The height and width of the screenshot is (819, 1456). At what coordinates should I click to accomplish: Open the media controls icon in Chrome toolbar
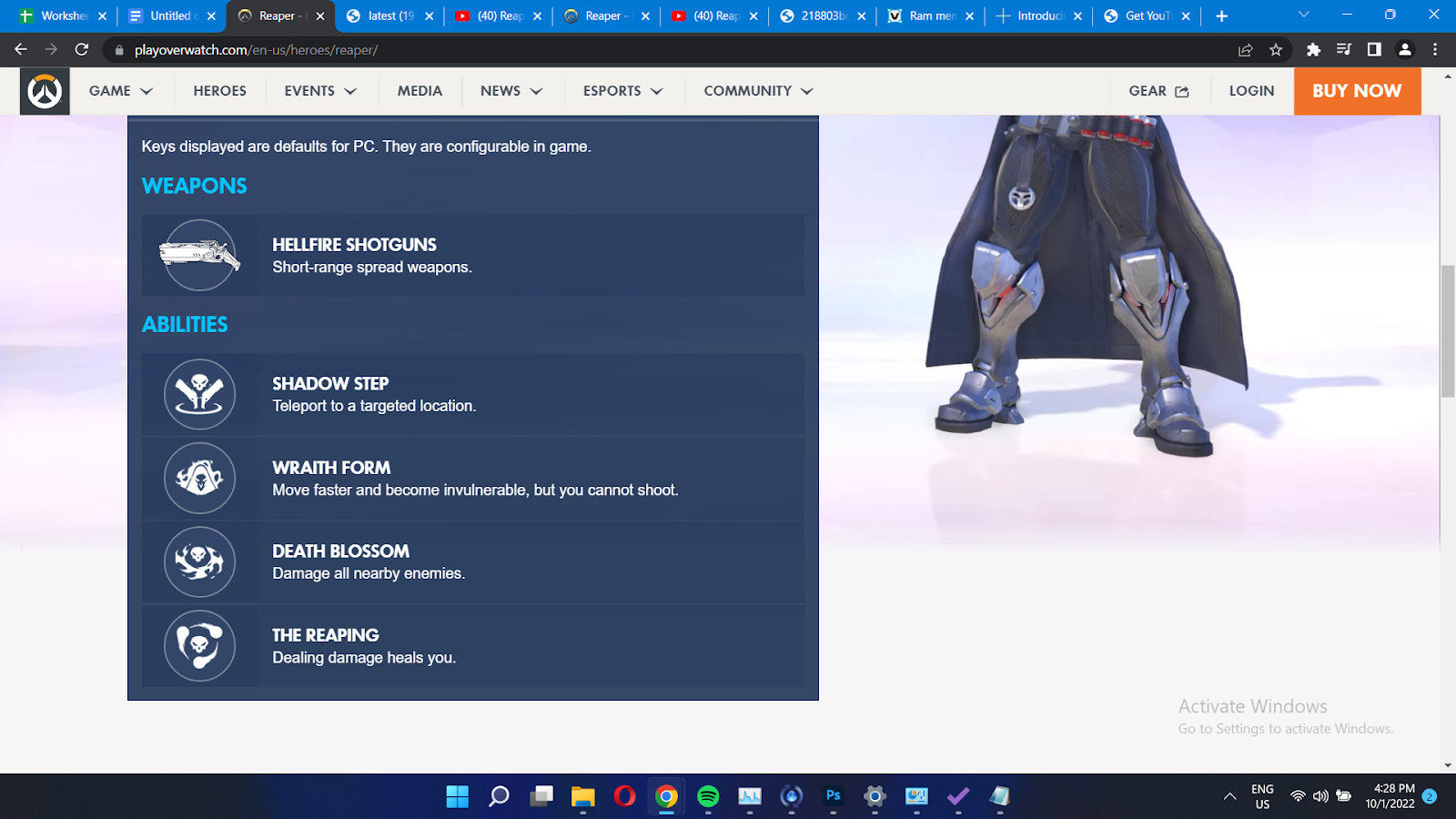click(1343, 50)
